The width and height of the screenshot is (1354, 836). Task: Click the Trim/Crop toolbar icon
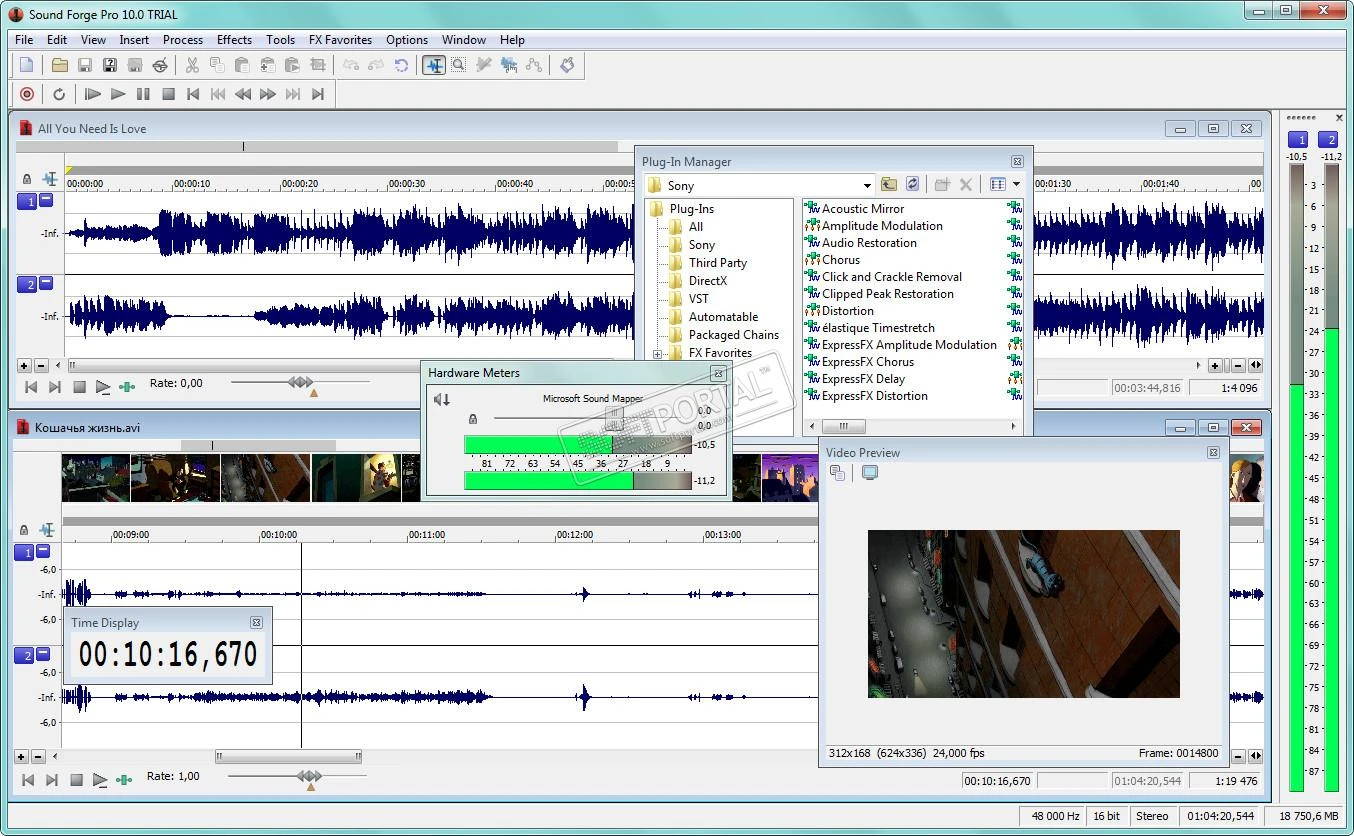(318, 65)
